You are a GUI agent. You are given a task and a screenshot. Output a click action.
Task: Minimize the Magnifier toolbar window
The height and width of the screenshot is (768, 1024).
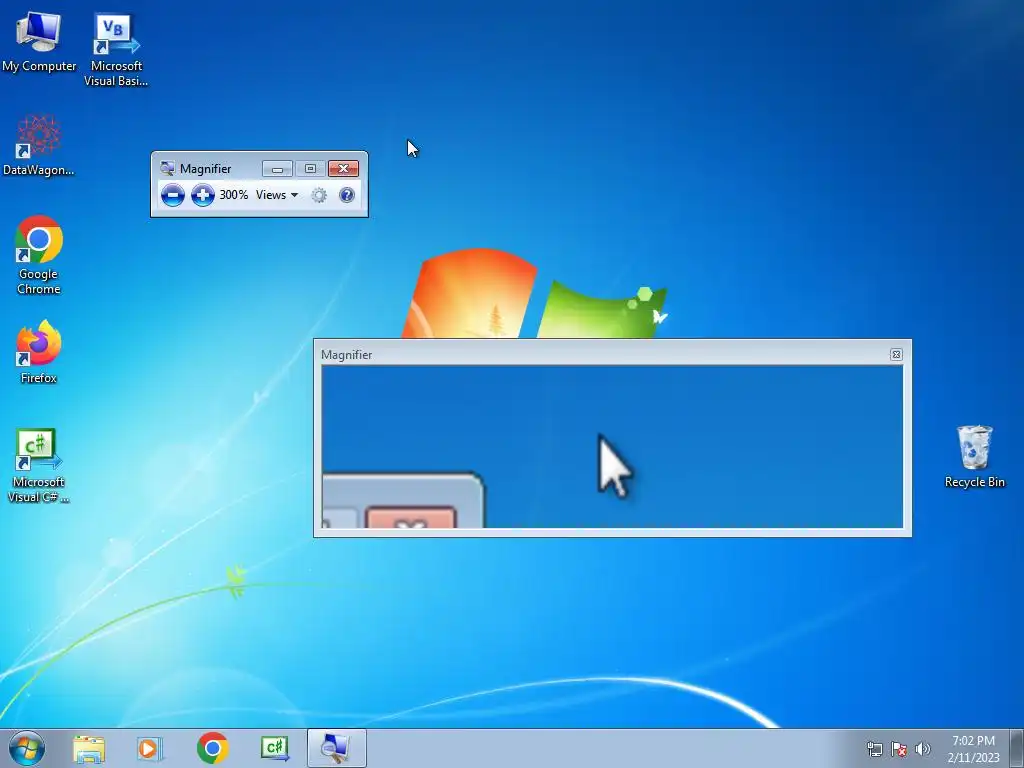point(277,169)
